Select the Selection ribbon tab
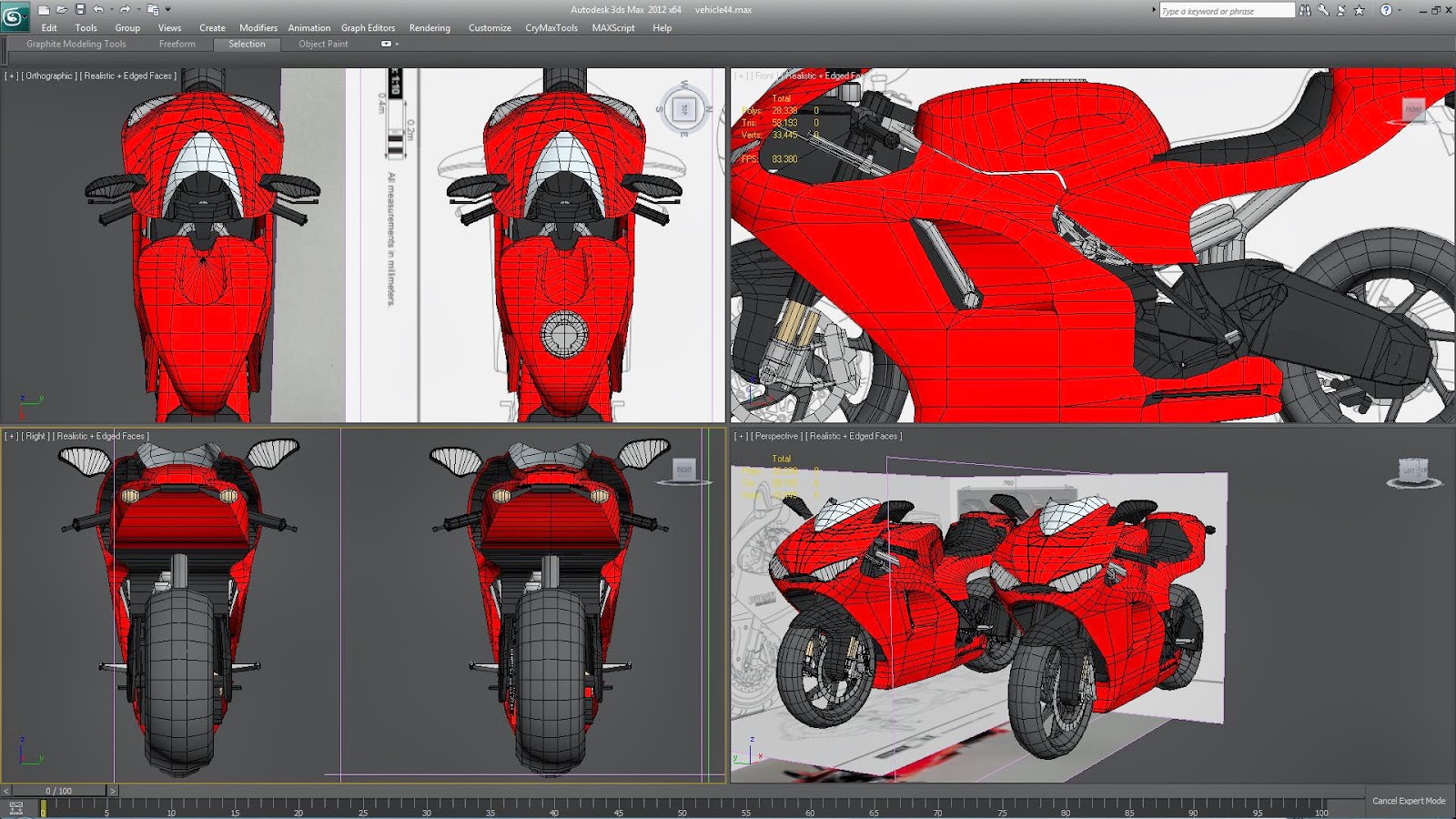Screen dimensions: 1456x819 tap(247, 44)
